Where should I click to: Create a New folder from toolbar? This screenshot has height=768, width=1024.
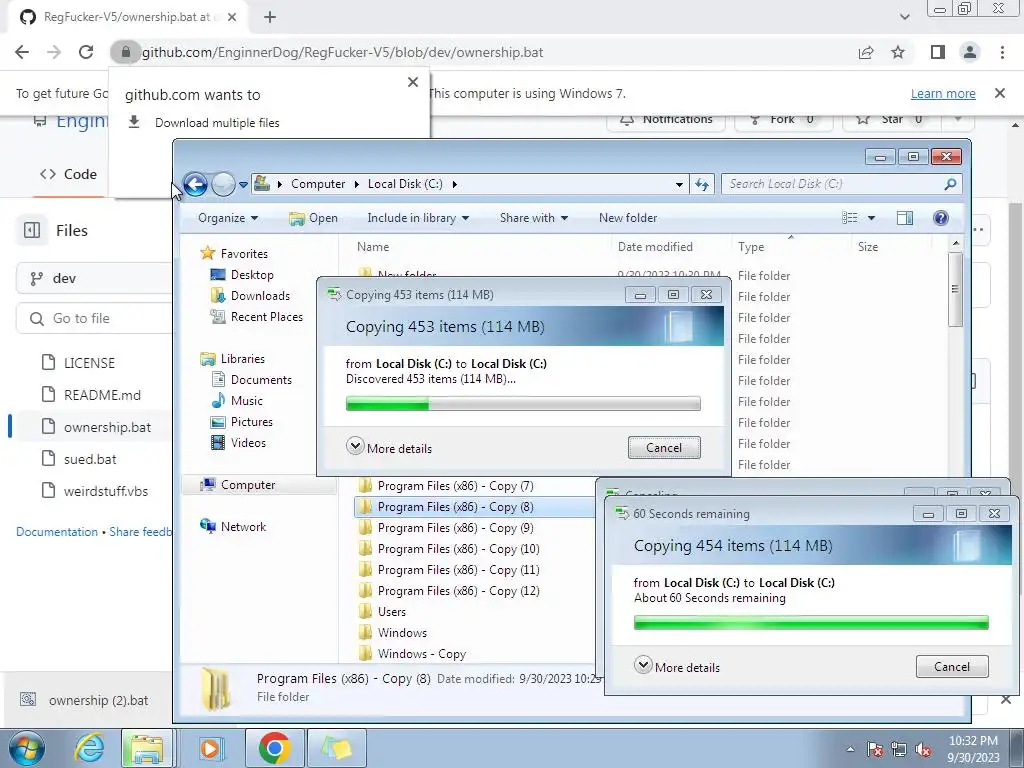coord(628,218)
